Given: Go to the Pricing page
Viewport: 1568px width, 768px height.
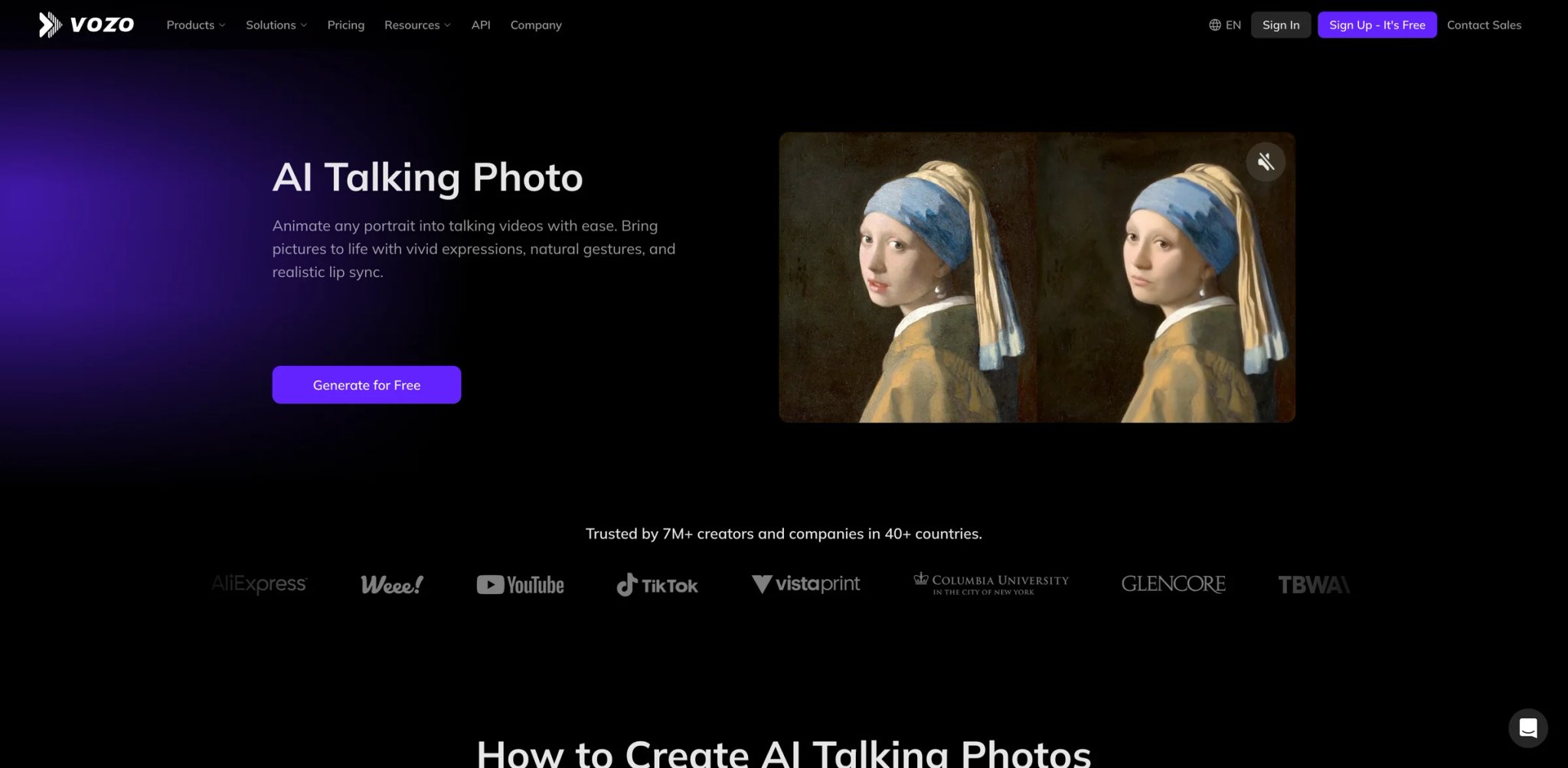Looking at the screenshot, I should point(346,25).
